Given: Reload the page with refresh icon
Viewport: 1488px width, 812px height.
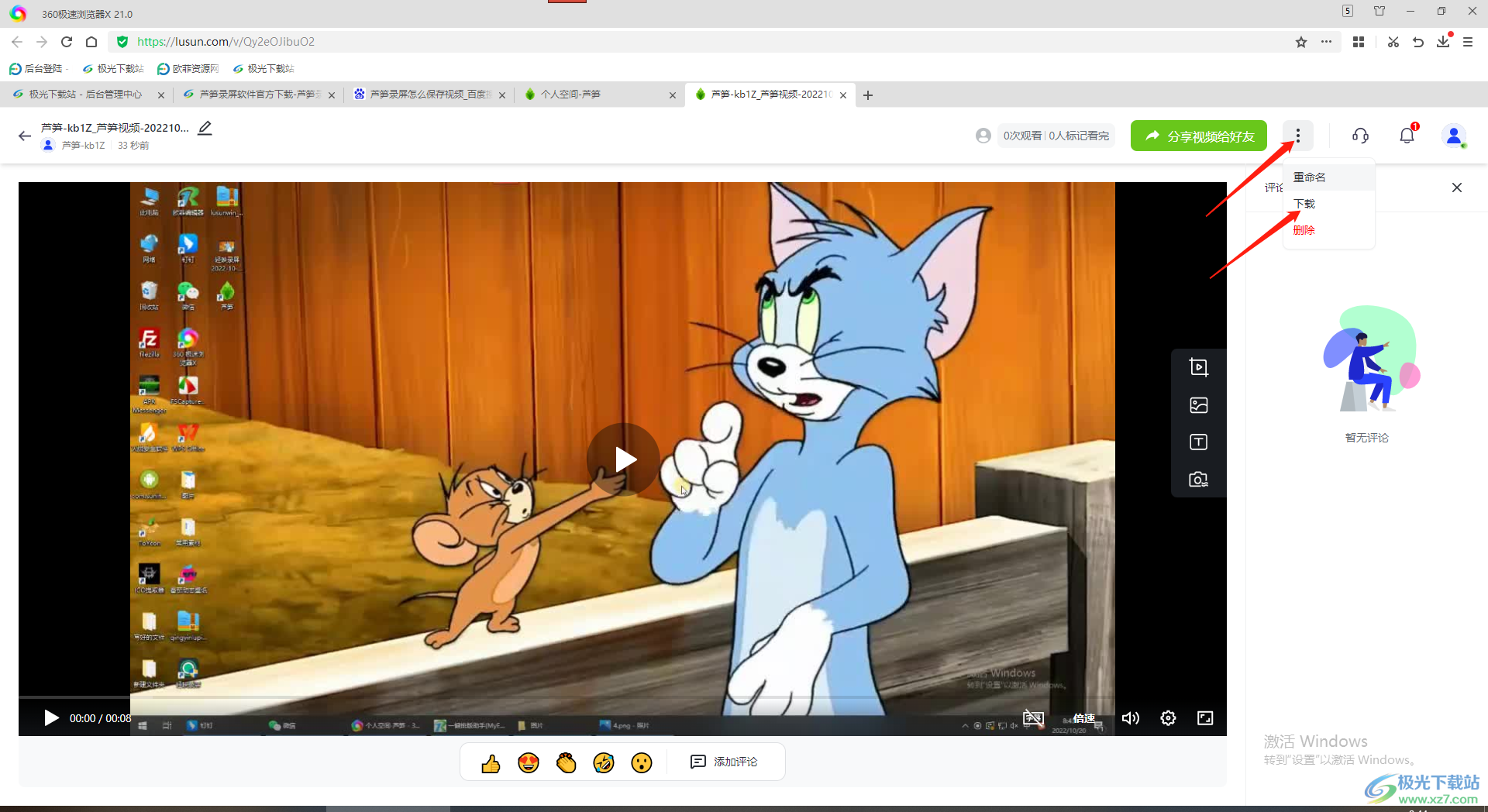Looking at the screenshot, I should [x=67, y=42].
